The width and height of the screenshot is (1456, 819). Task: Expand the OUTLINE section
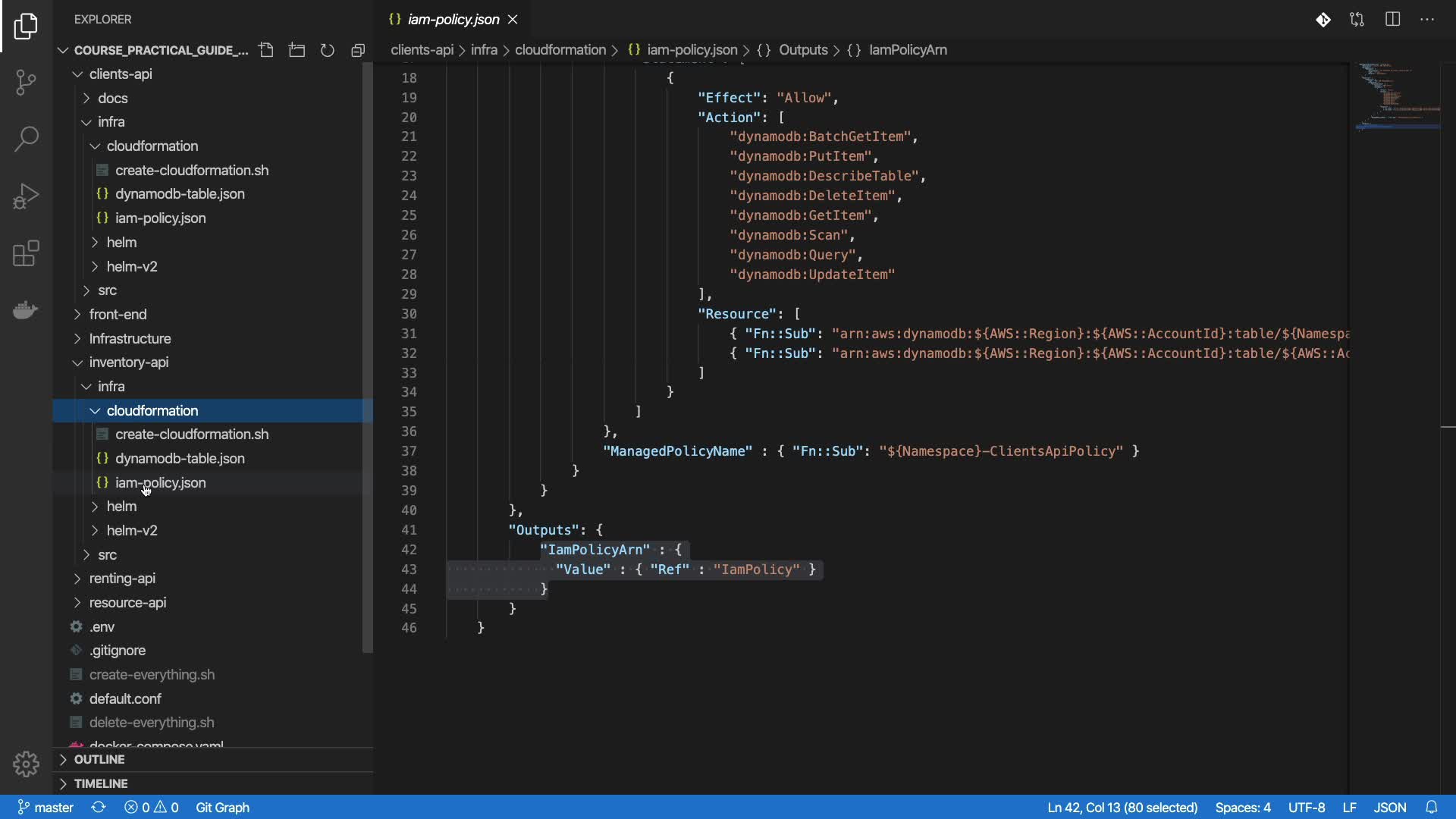point(99,759)
